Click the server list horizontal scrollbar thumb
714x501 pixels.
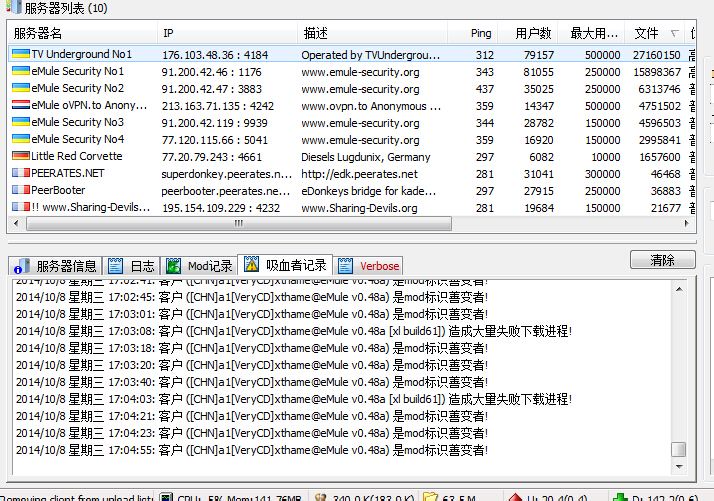pos(239,223)
